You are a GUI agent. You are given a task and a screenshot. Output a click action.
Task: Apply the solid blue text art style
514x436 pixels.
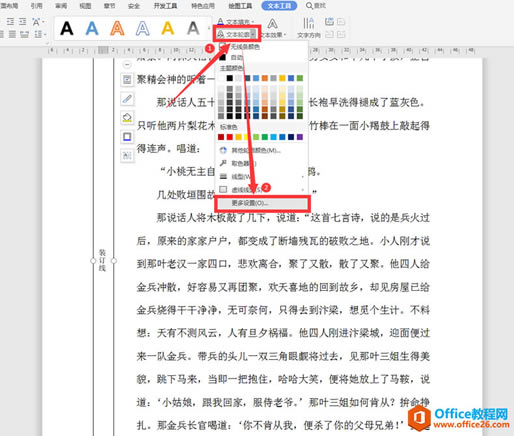[92, 29]
